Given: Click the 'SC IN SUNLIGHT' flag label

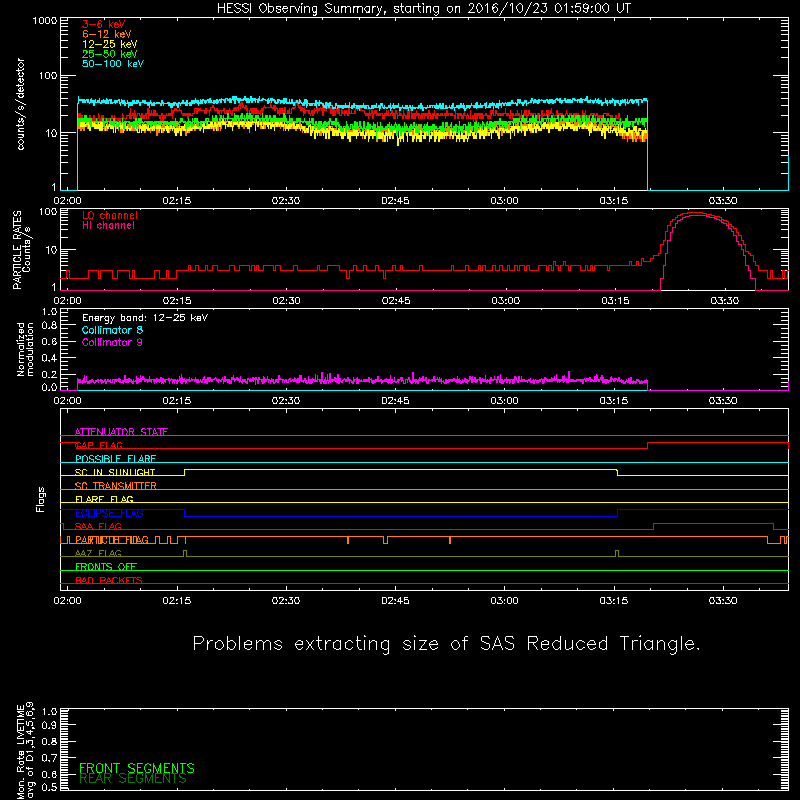Looking at the screenshot, I should pyautogui.click(x=115, y=472).
